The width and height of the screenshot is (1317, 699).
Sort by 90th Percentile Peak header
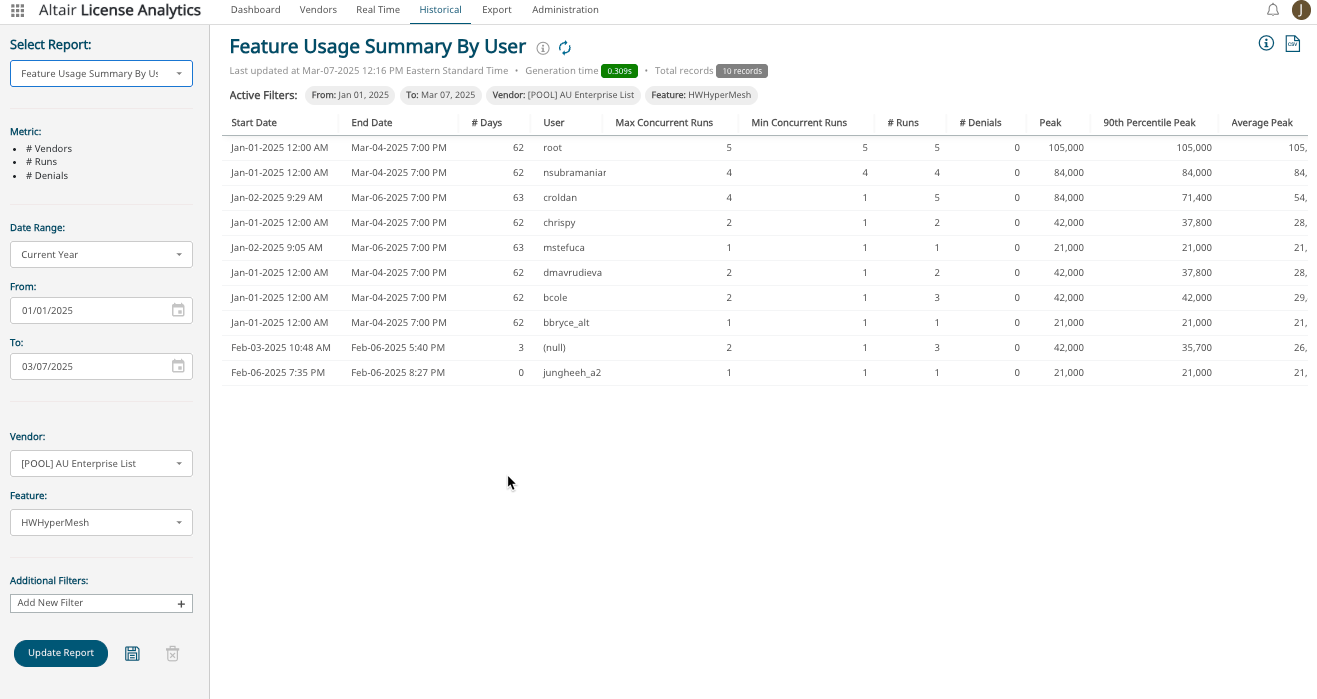(1149, 123)
